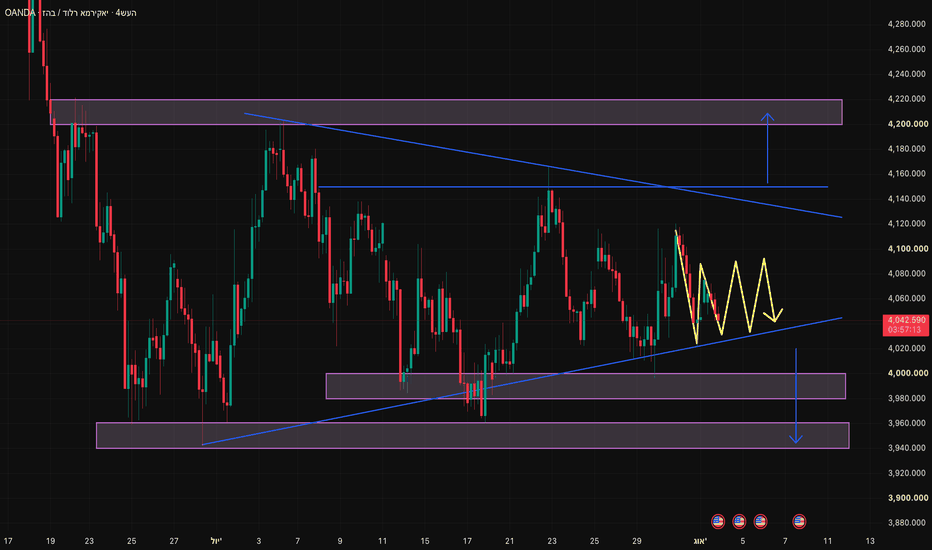
Task: Click price axis label 4,000.000
Action: pyautogui.click(x=907, y=373)
